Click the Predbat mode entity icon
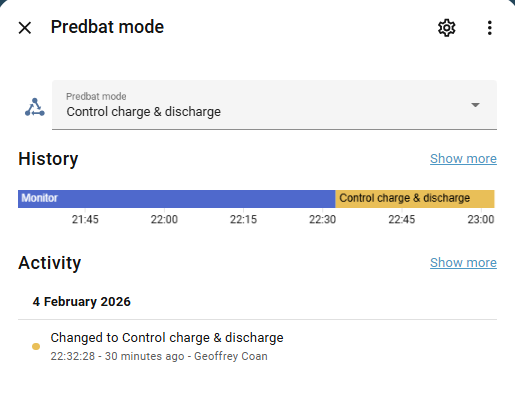Viewport: 515px width, 397px height. tap(35, 107)
